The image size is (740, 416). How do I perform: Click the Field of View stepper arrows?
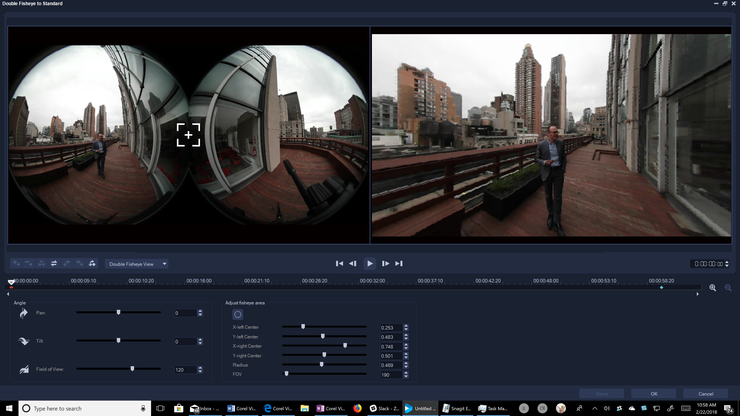coord(200,370)
